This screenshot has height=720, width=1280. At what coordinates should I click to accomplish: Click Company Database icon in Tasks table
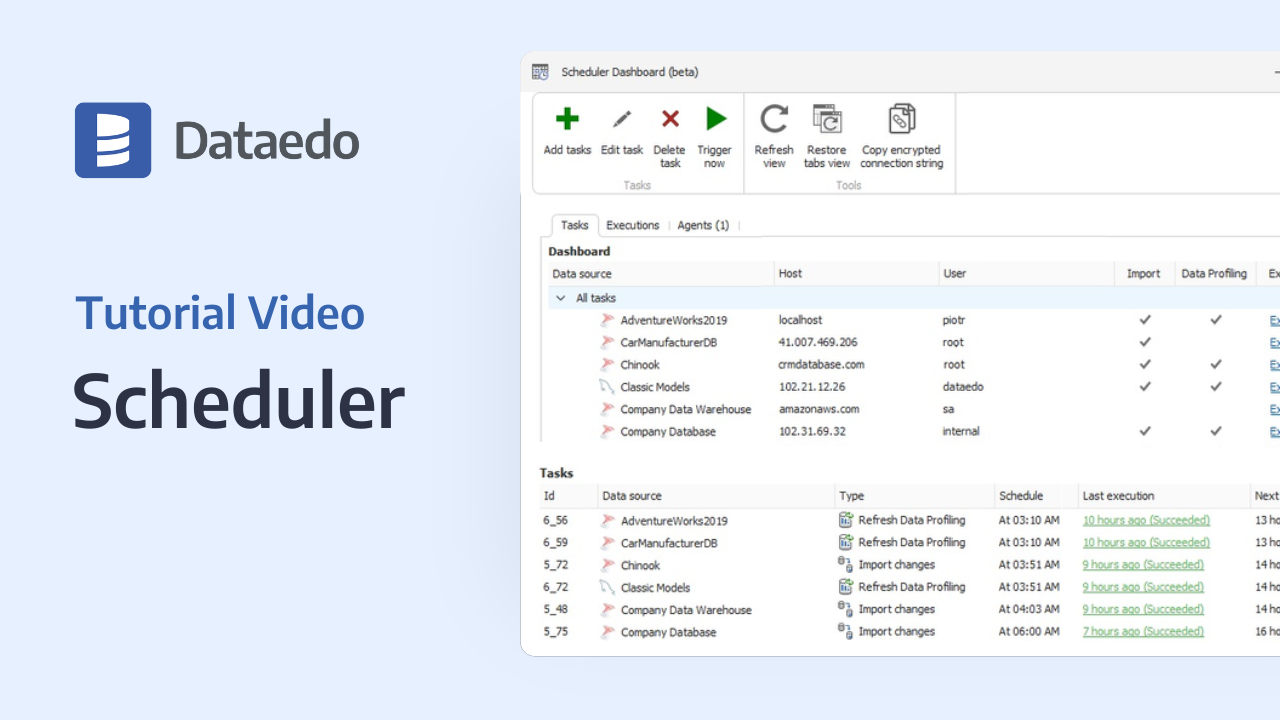pyautogui.click(x=607, y=632)
